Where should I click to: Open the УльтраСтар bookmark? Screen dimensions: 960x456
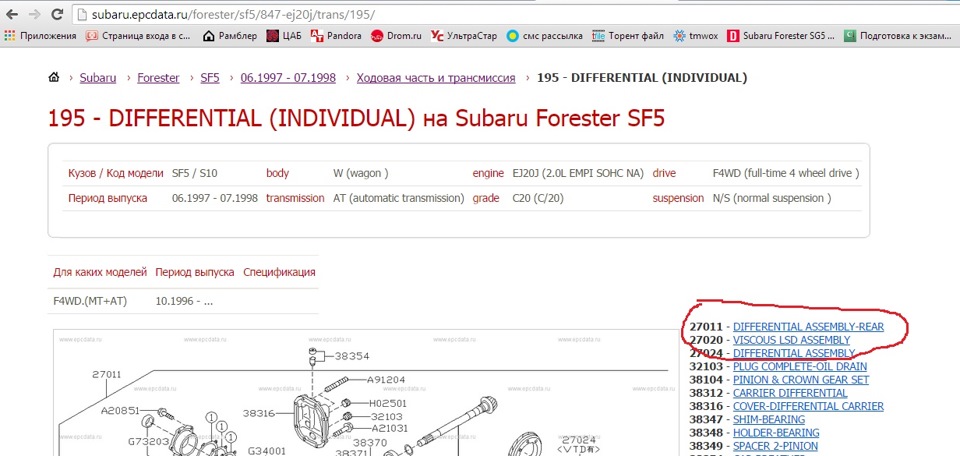tap(463, 36)
